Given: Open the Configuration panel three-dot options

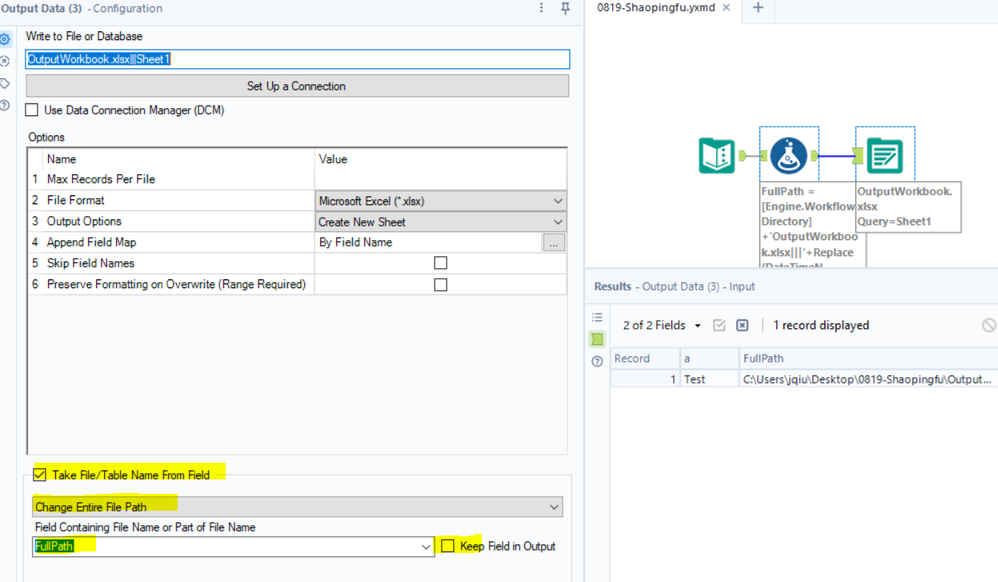Looking at the screenshot, I should coord(542,8).
